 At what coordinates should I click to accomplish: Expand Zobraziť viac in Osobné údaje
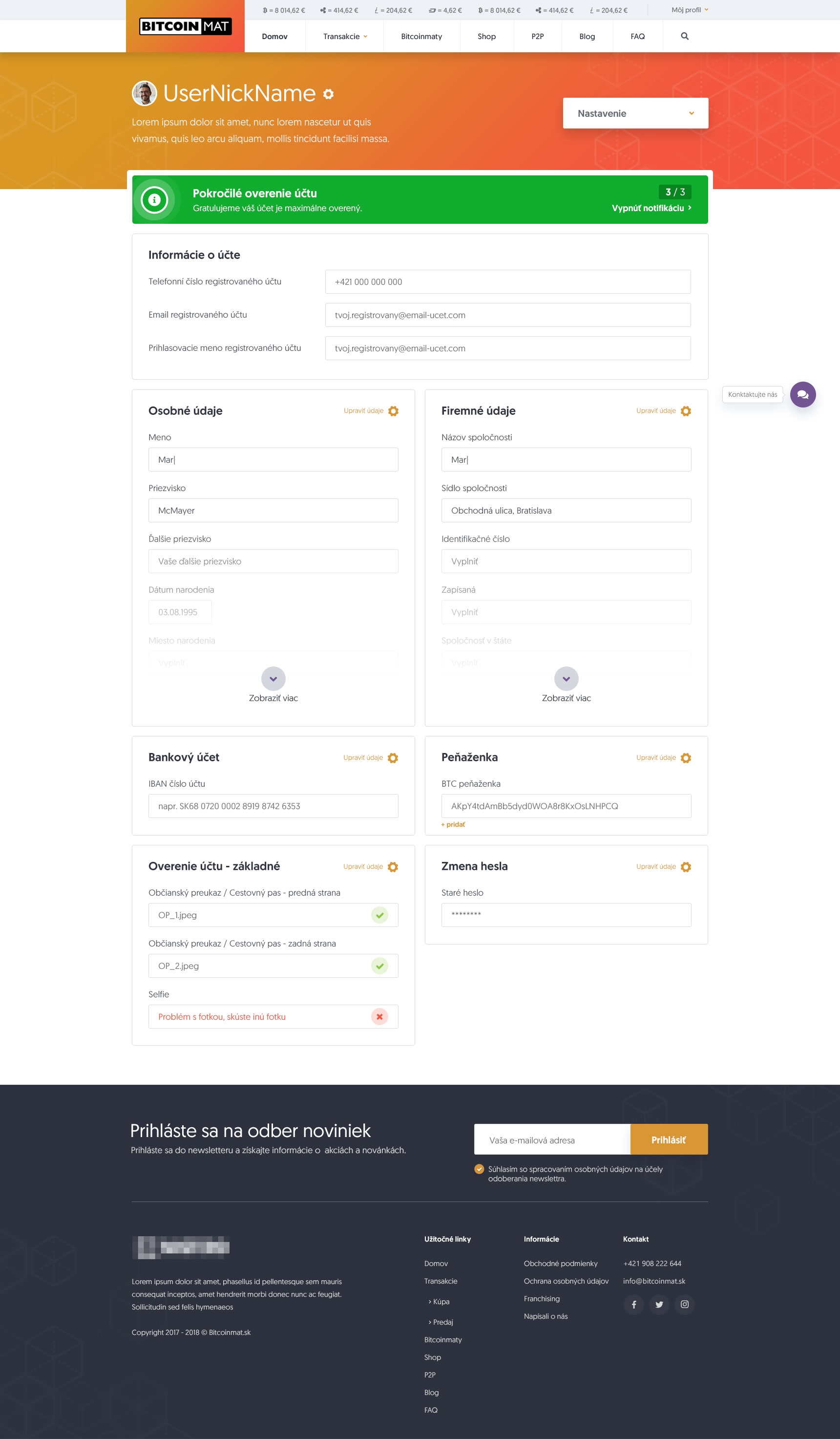click(x=273, y=685)
